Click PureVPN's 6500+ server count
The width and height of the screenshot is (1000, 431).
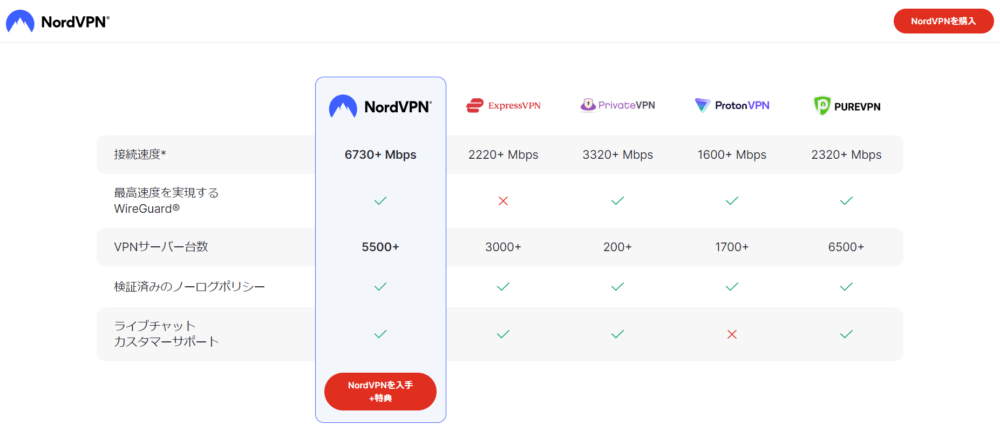pos(846,247)
